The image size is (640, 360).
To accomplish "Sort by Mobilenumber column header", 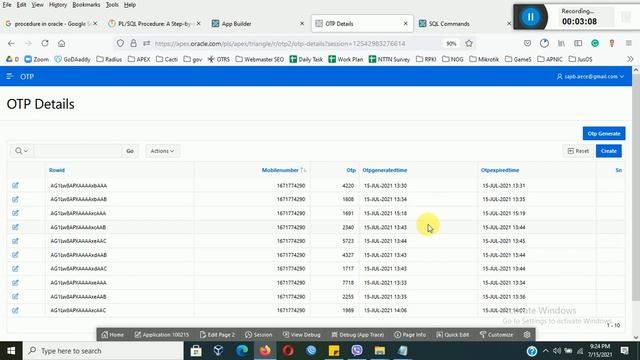I will (x=280, y=170).
